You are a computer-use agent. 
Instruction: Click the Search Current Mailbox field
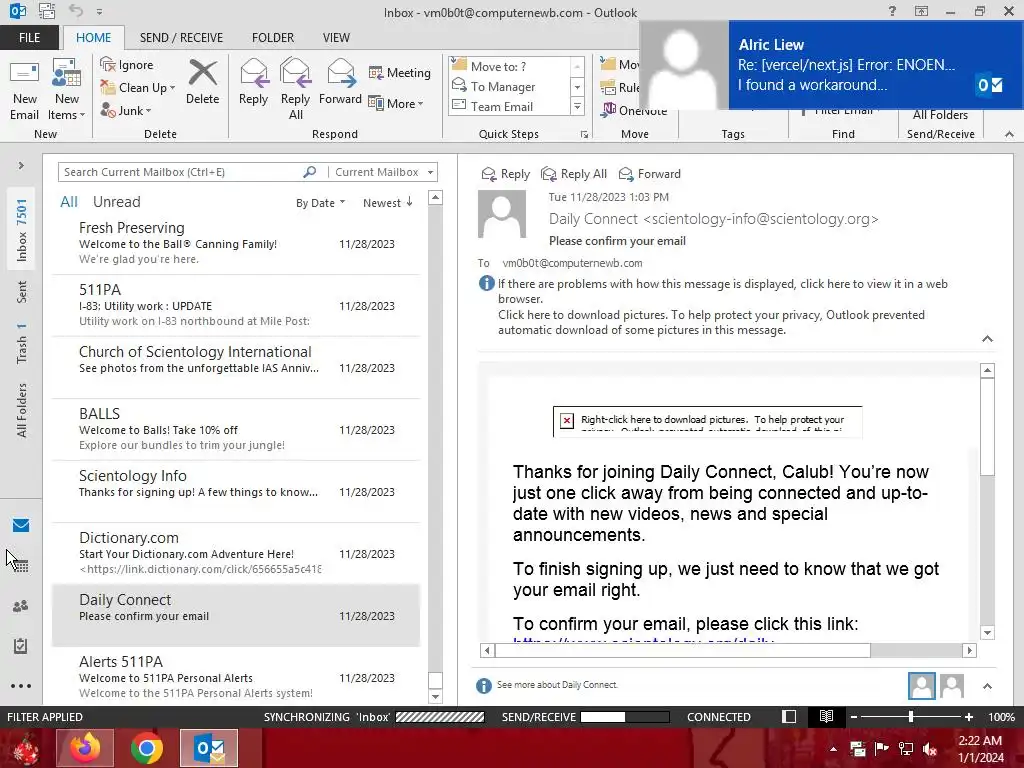tap(180, 172)
